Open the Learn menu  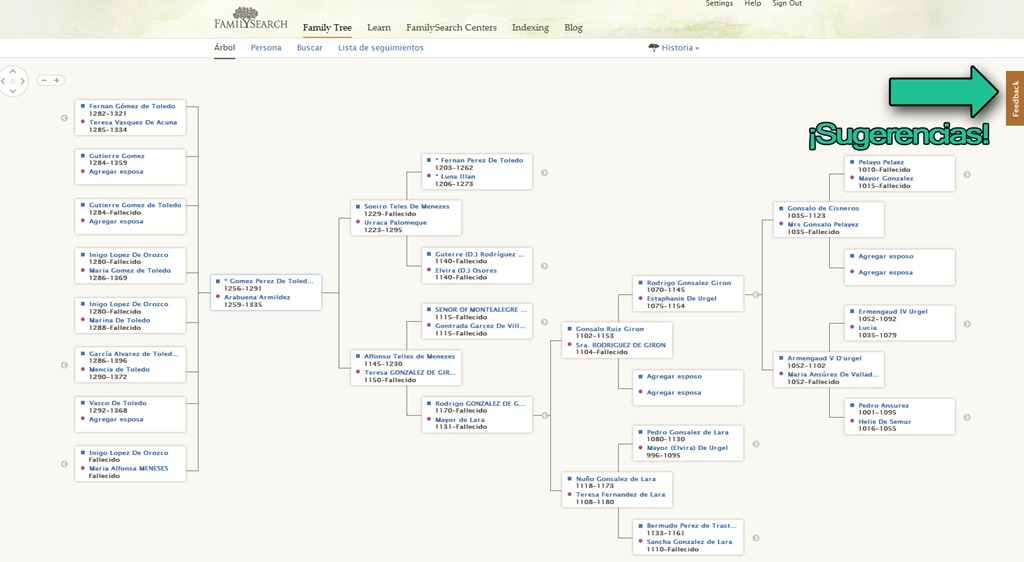point(379,27)
